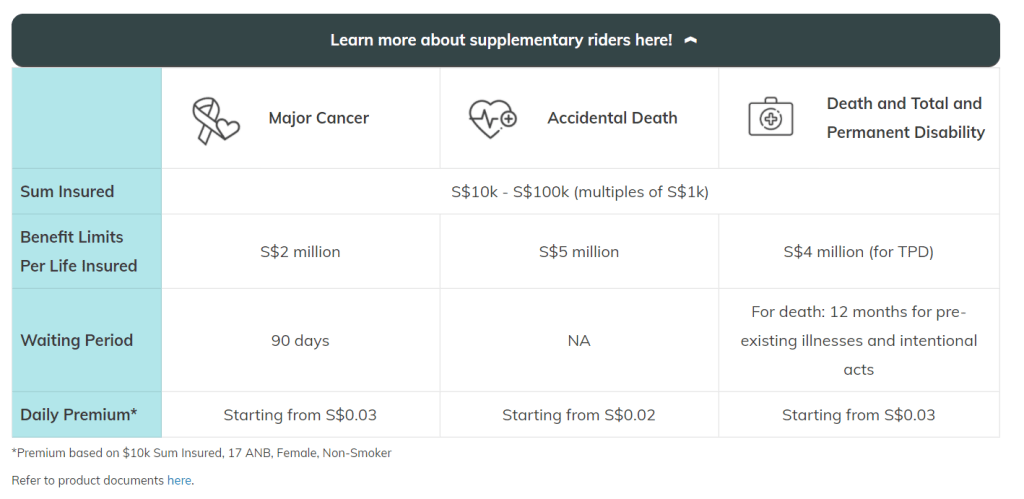Click the 'Starting from S$0.02' premium cell

(579, 414)
